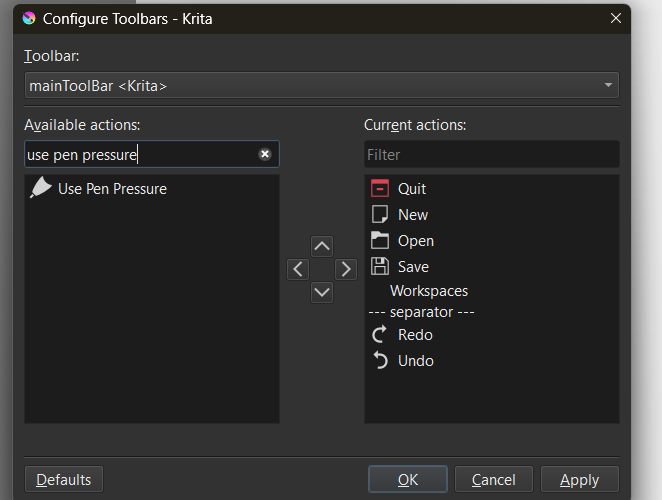Select the Redo arrow icon
662x500 pixels.
pyautogui.click(x=380, y=334)
